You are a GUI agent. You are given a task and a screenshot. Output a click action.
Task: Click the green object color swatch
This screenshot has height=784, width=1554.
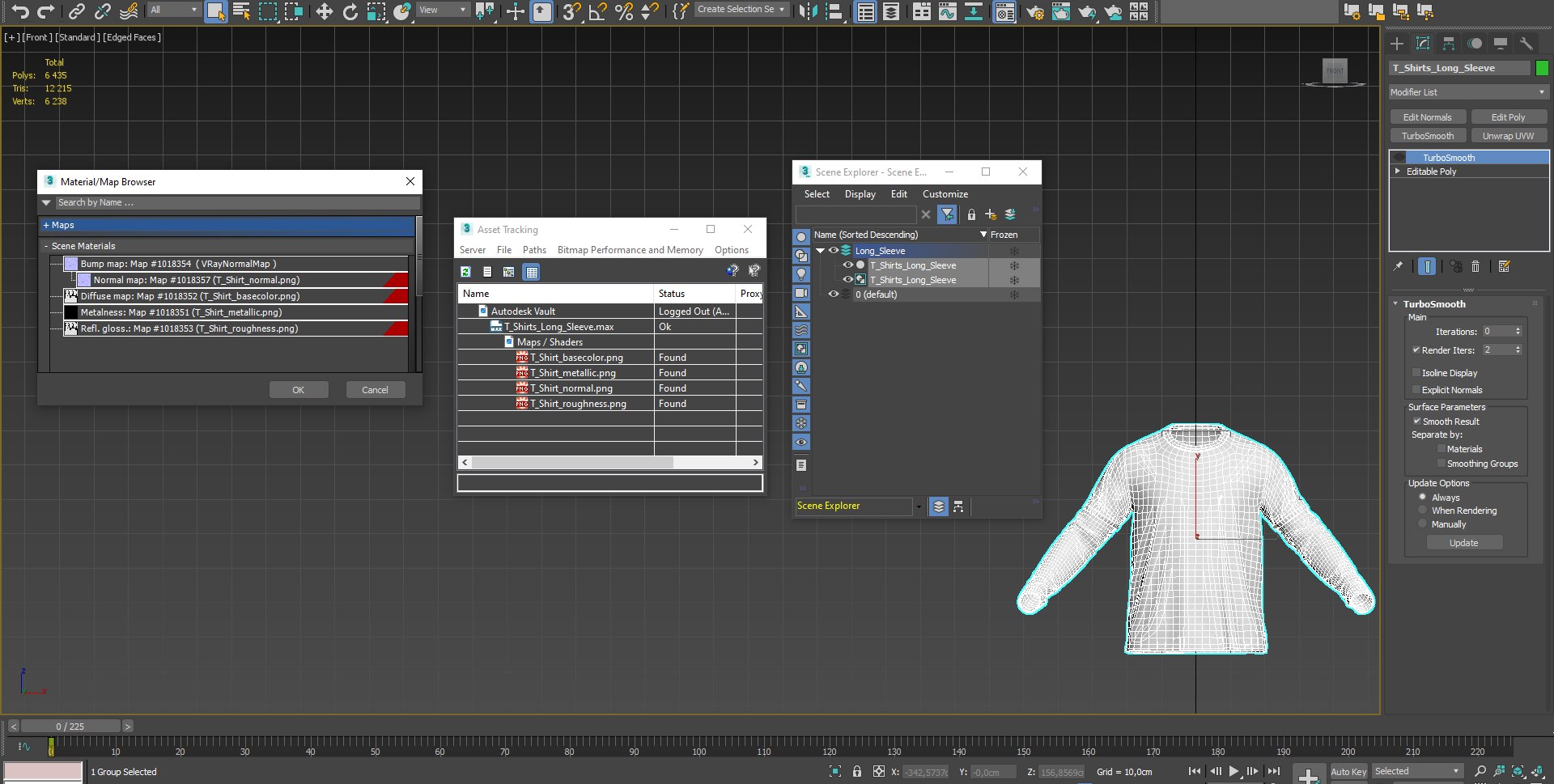[x=1543, y=68]
